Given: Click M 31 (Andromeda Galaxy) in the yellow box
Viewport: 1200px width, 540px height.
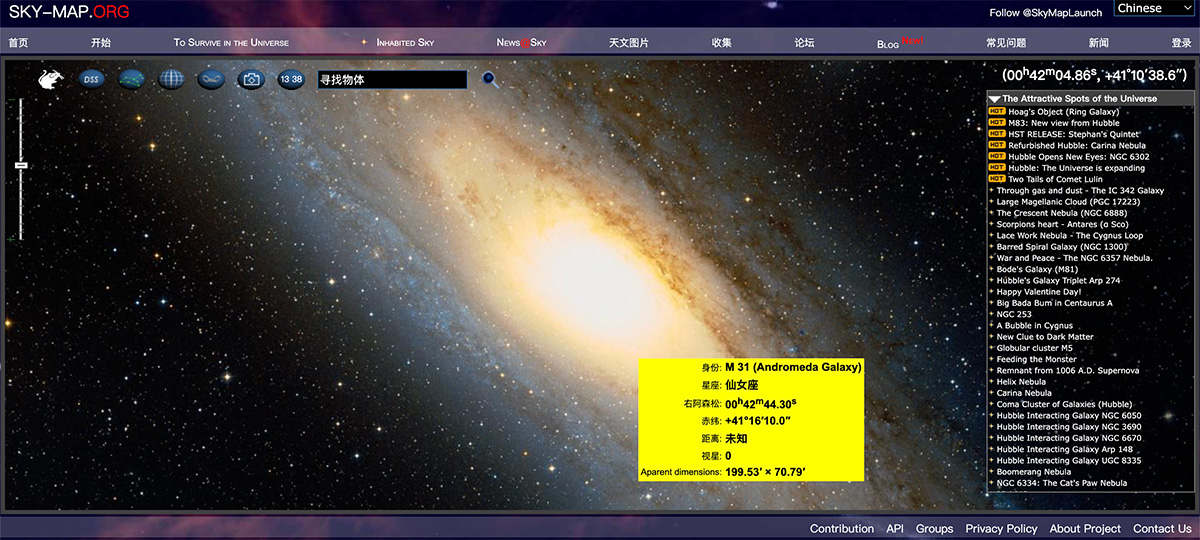Looking at the screenshot, I should coord(793,367).
